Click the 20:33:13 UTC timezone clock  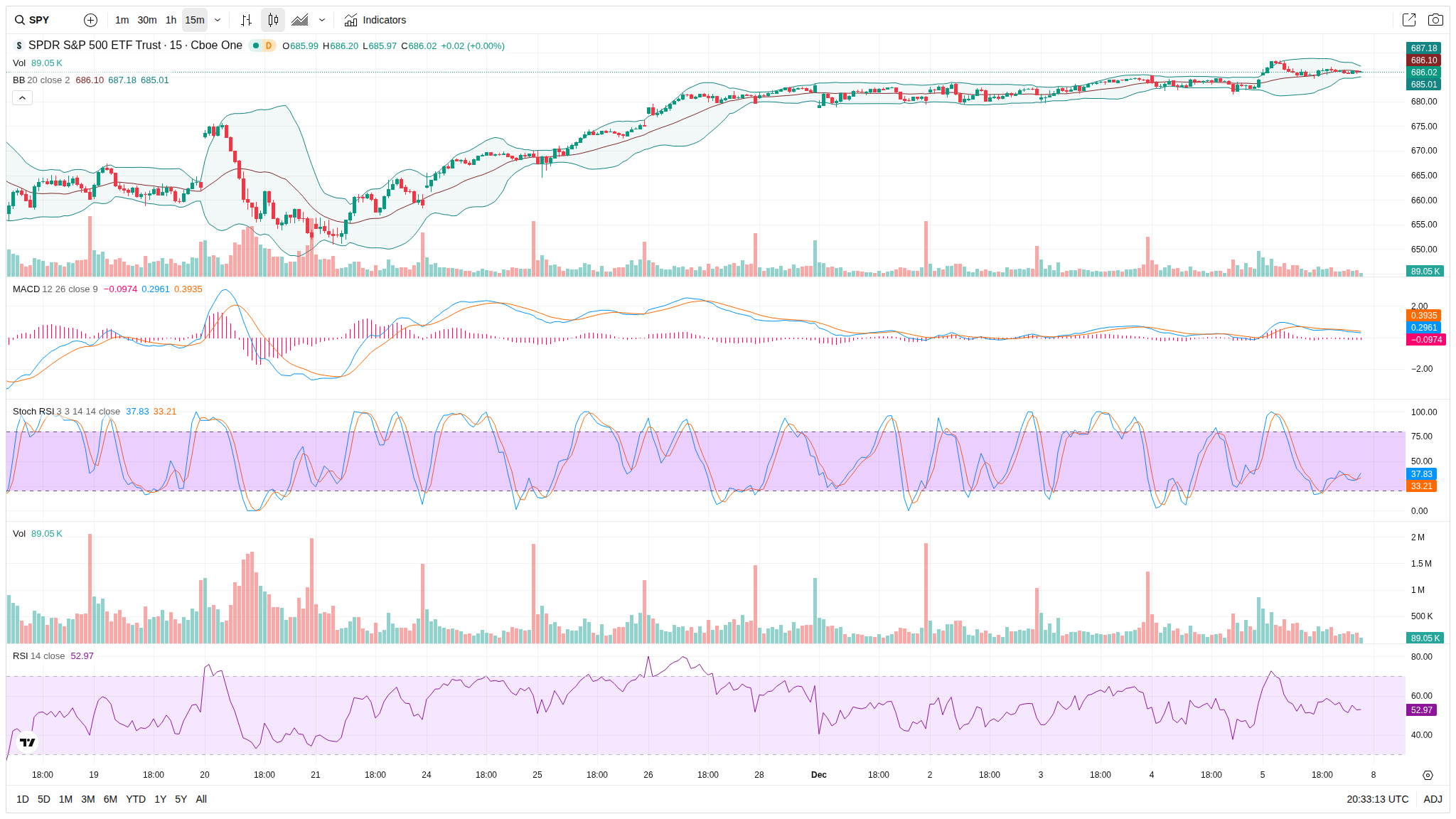point(1377,799)
